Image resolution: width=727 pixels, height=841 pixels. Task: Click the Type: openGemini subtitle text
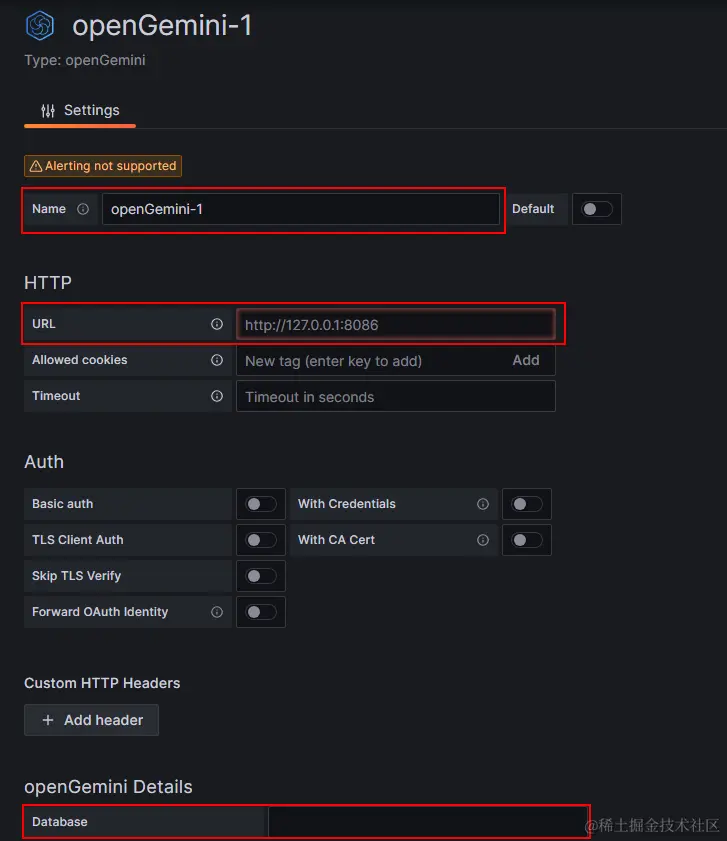[85, 60]
